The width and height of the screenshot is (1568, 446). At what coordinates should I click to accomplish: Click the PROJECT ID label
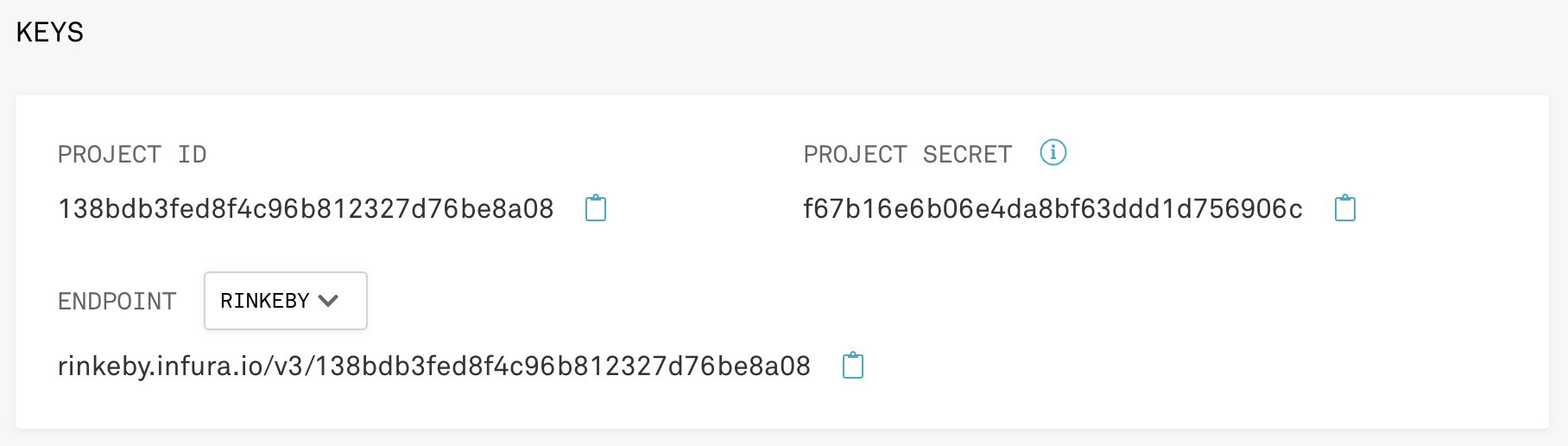coord(132,155)
